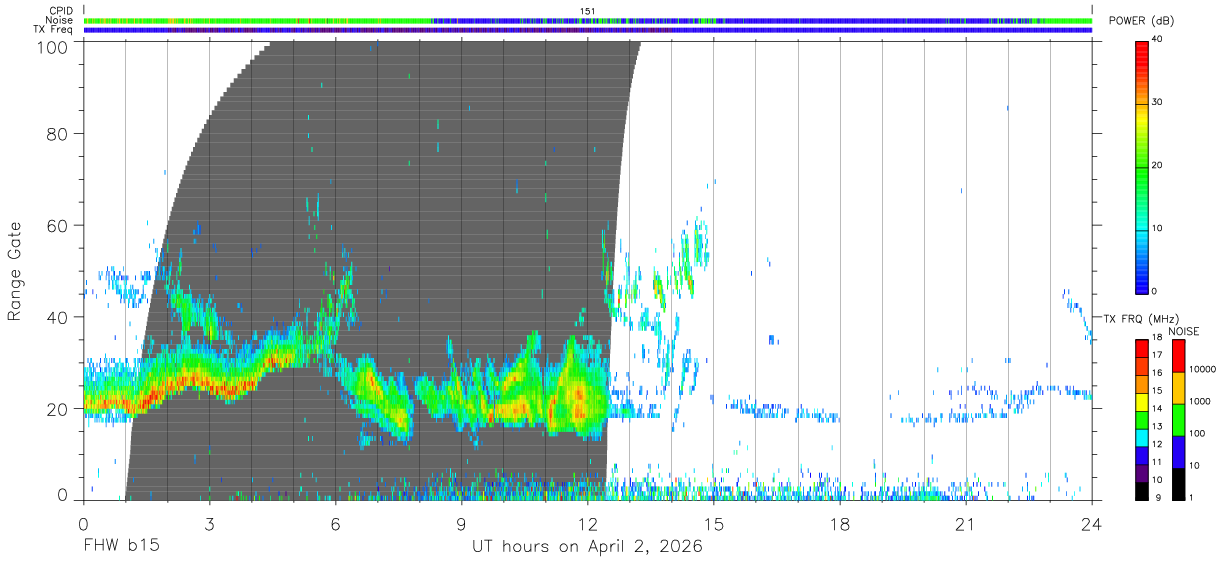Screen dimensions: 1228x567
Task: Click the NOISE legend title
Action: coord(1183,331)
